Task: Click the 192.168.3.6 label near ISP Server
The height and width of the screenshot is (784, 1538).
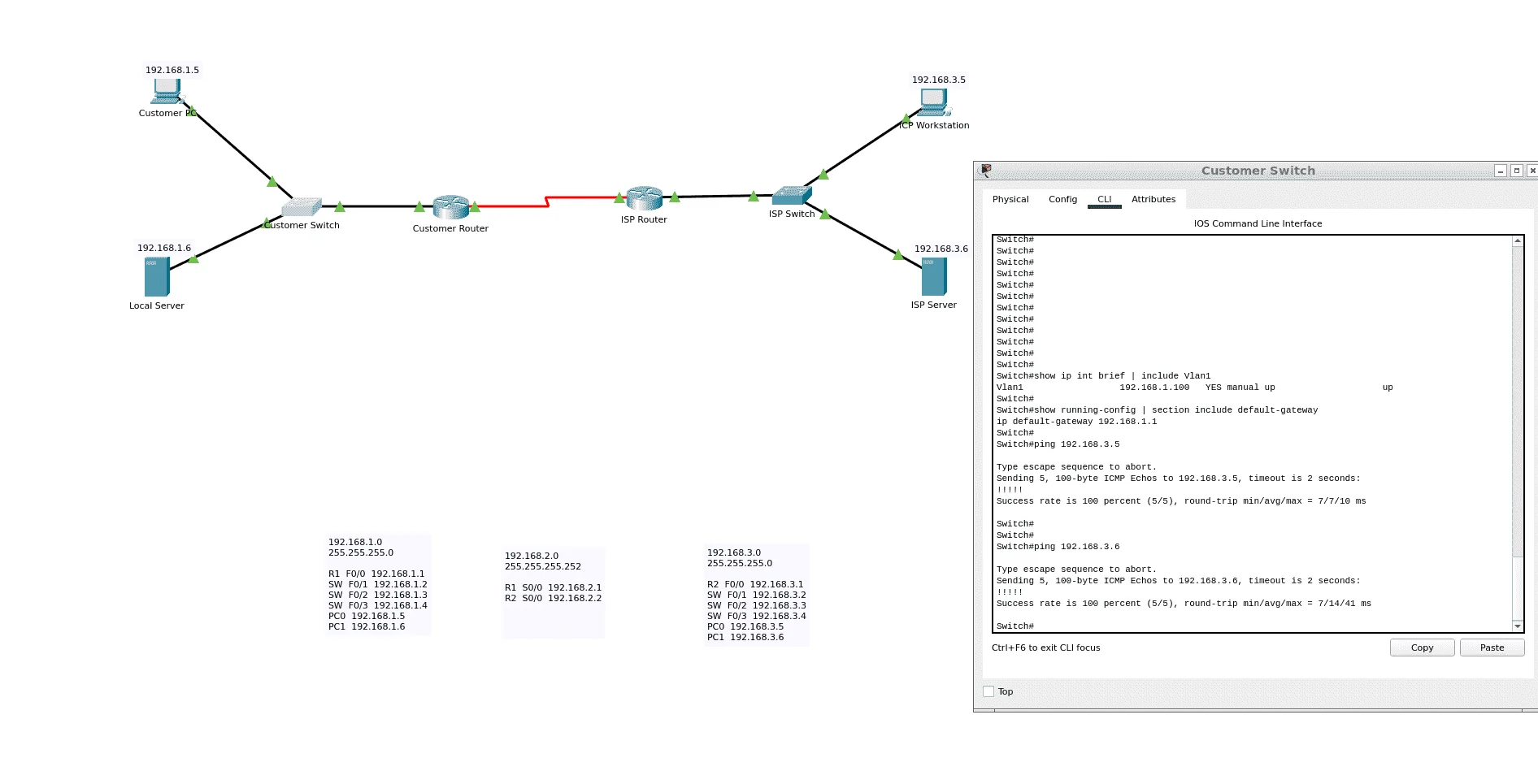Action: point(941,249)
